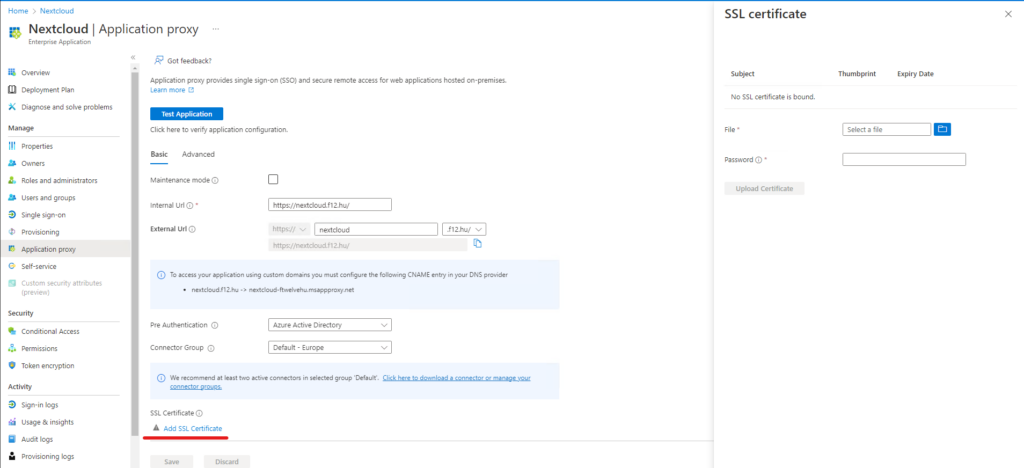The image size is (1024, 468).
Task: Click the Thumbprint column header
Action: click(857, 74)
